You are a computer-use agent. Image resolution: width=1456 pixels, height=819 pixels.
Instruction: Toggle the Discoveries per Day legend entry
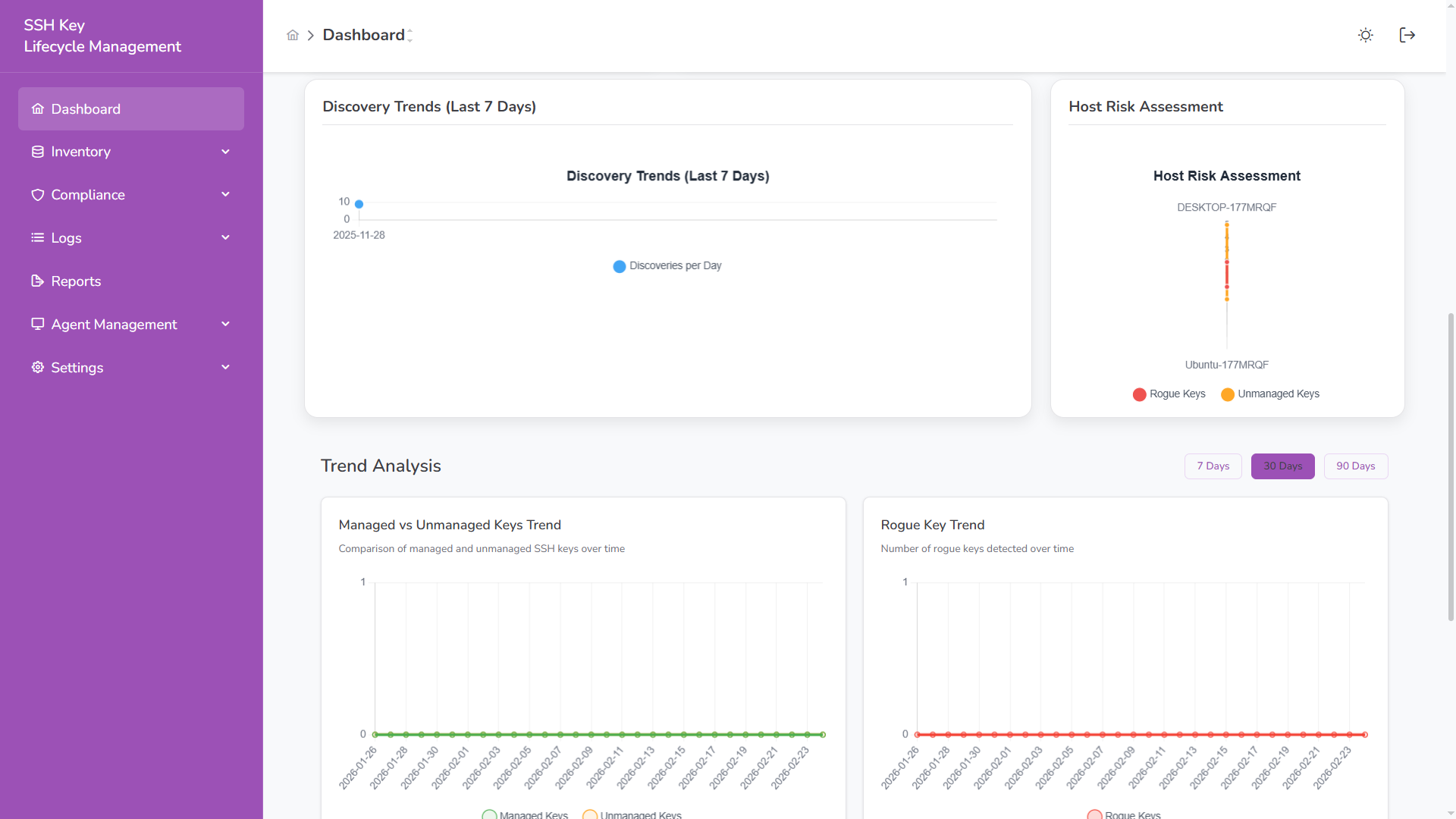(x=667, y=266)
